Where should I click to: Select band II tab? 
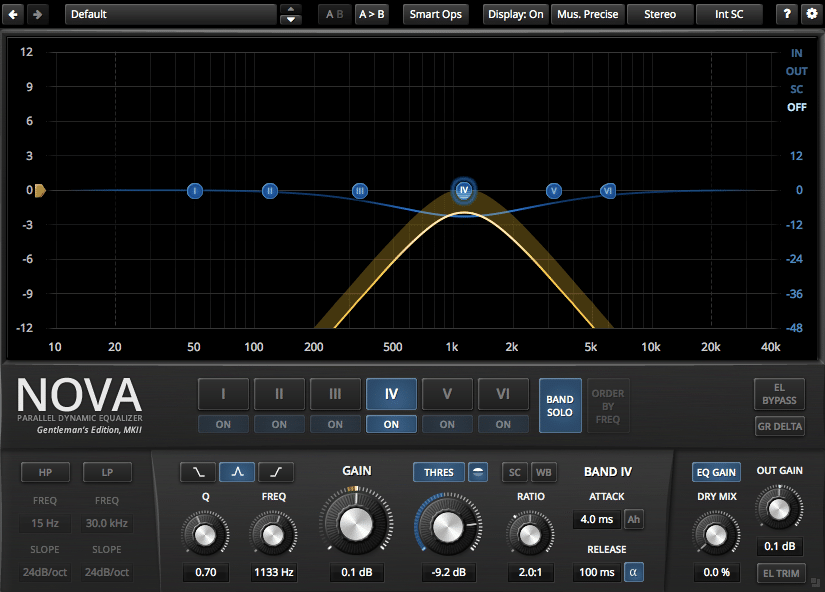pyautogui.click(x=279, y=394)
